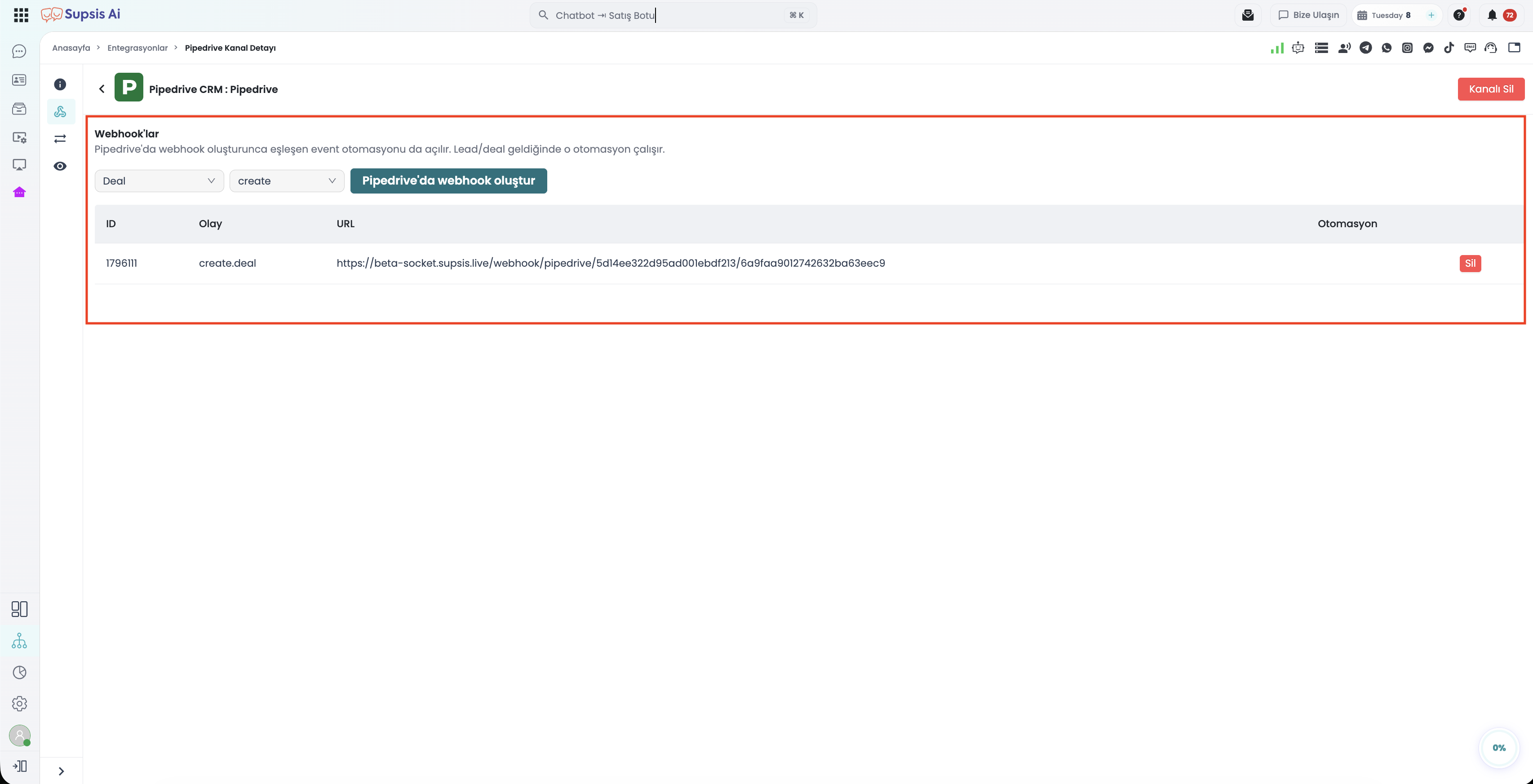The height and width of the screenshot is (784, 1533).
Task: Go to Anasayfa breadcrumb
Action: tap(71, 48)
